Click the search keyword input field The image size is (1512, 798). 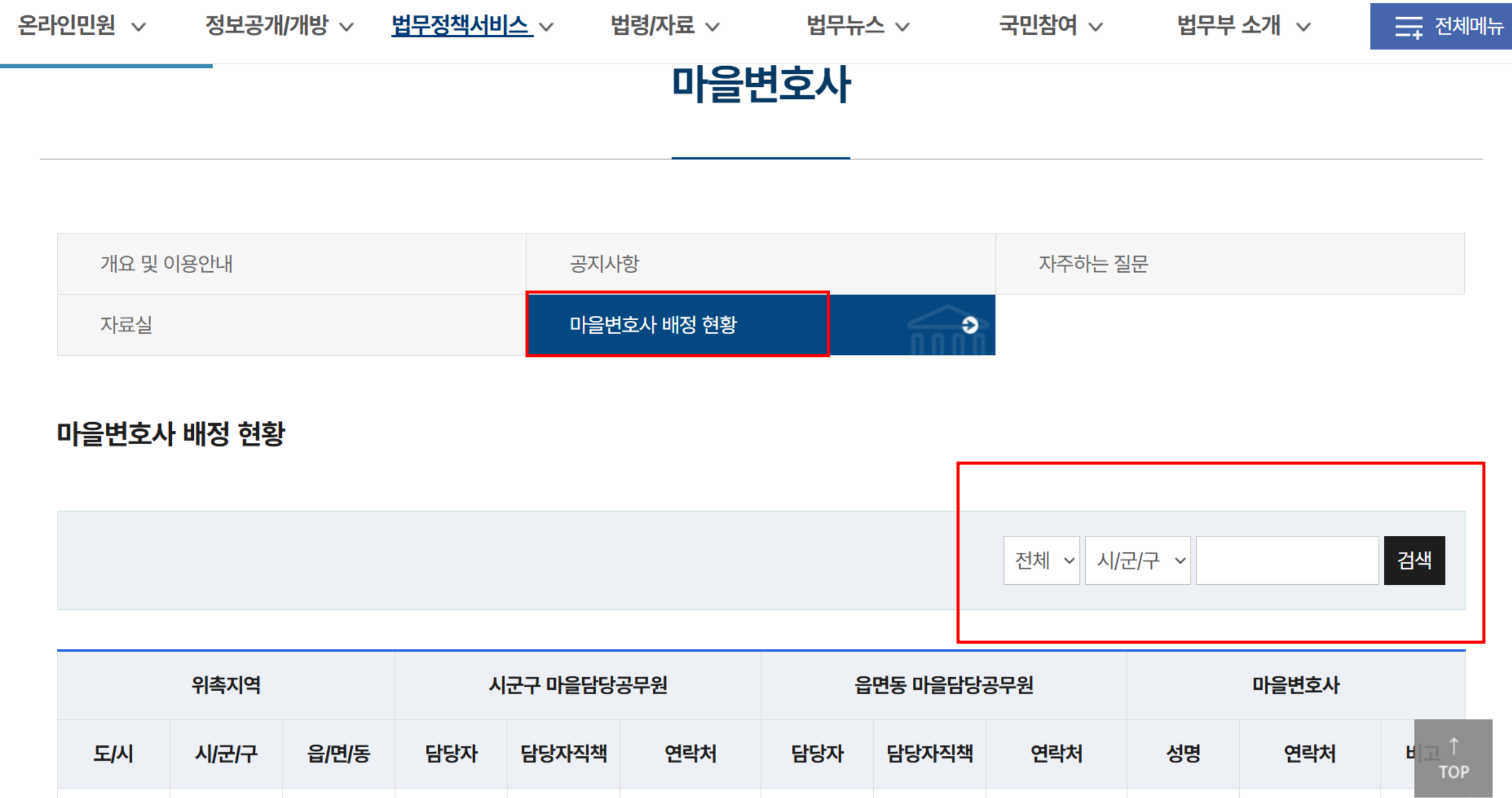pos(1287,560)
